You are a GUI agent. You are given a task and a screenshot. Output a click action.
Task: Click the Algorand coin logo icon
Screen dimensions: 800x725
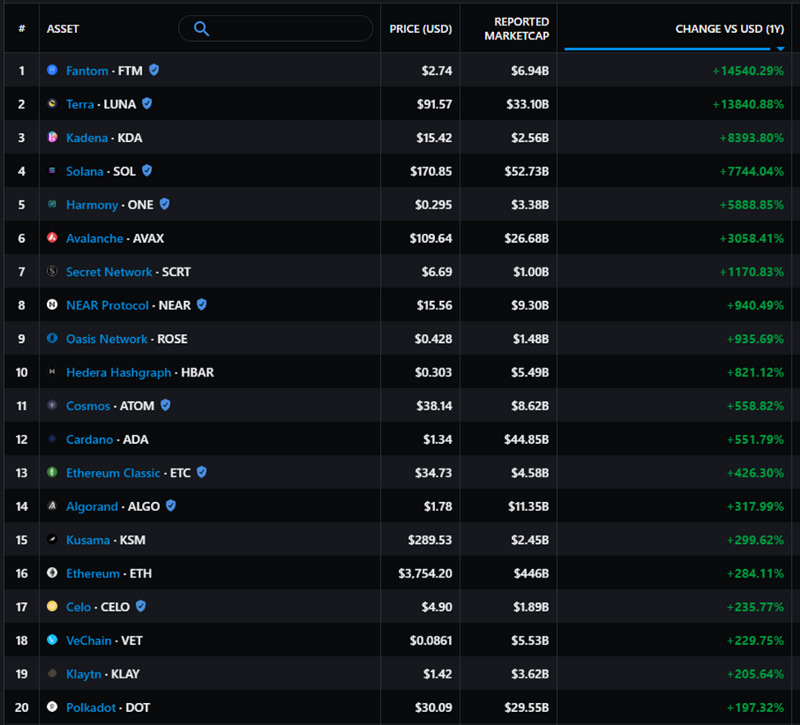click(52, 506)
